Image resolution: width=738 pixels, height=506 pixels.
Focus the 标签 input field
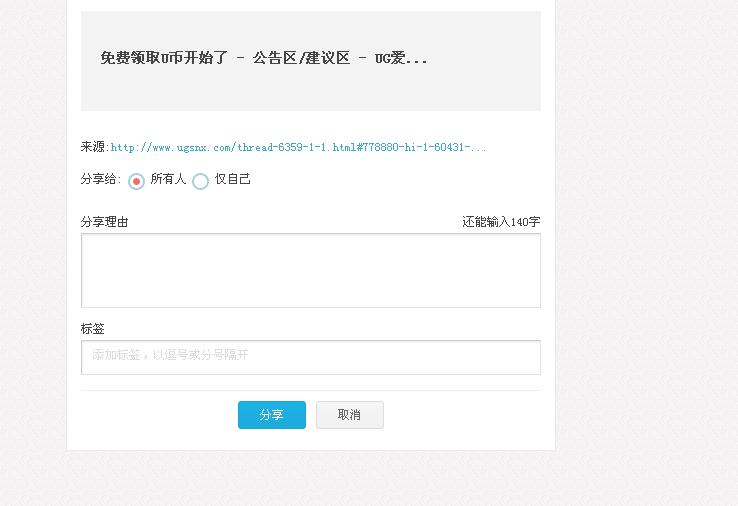click(311, 358)
